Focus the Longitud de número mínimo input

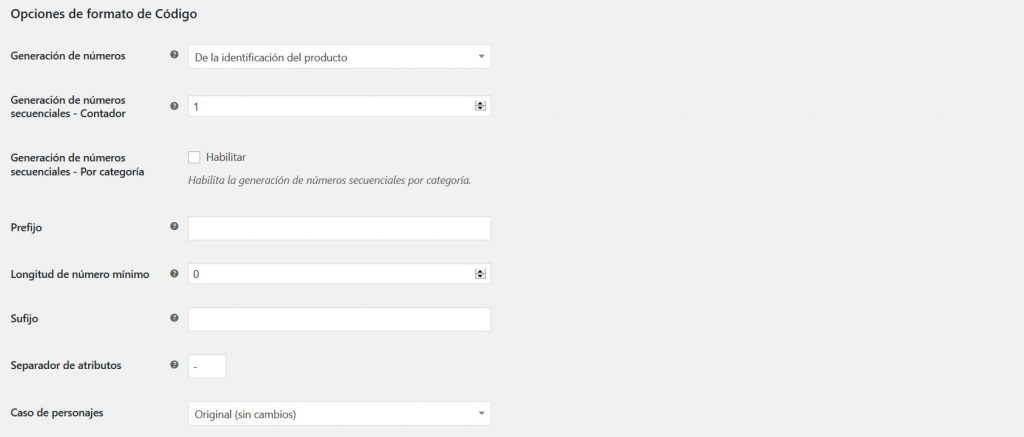(x=330, y=274)
